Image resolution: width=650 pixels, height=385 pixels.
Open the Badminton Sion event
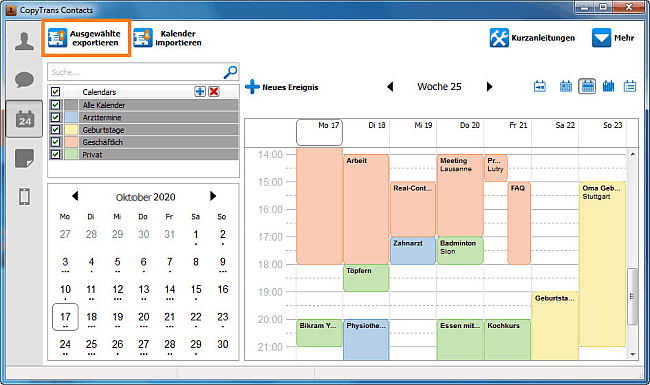[x=460, y=250]
